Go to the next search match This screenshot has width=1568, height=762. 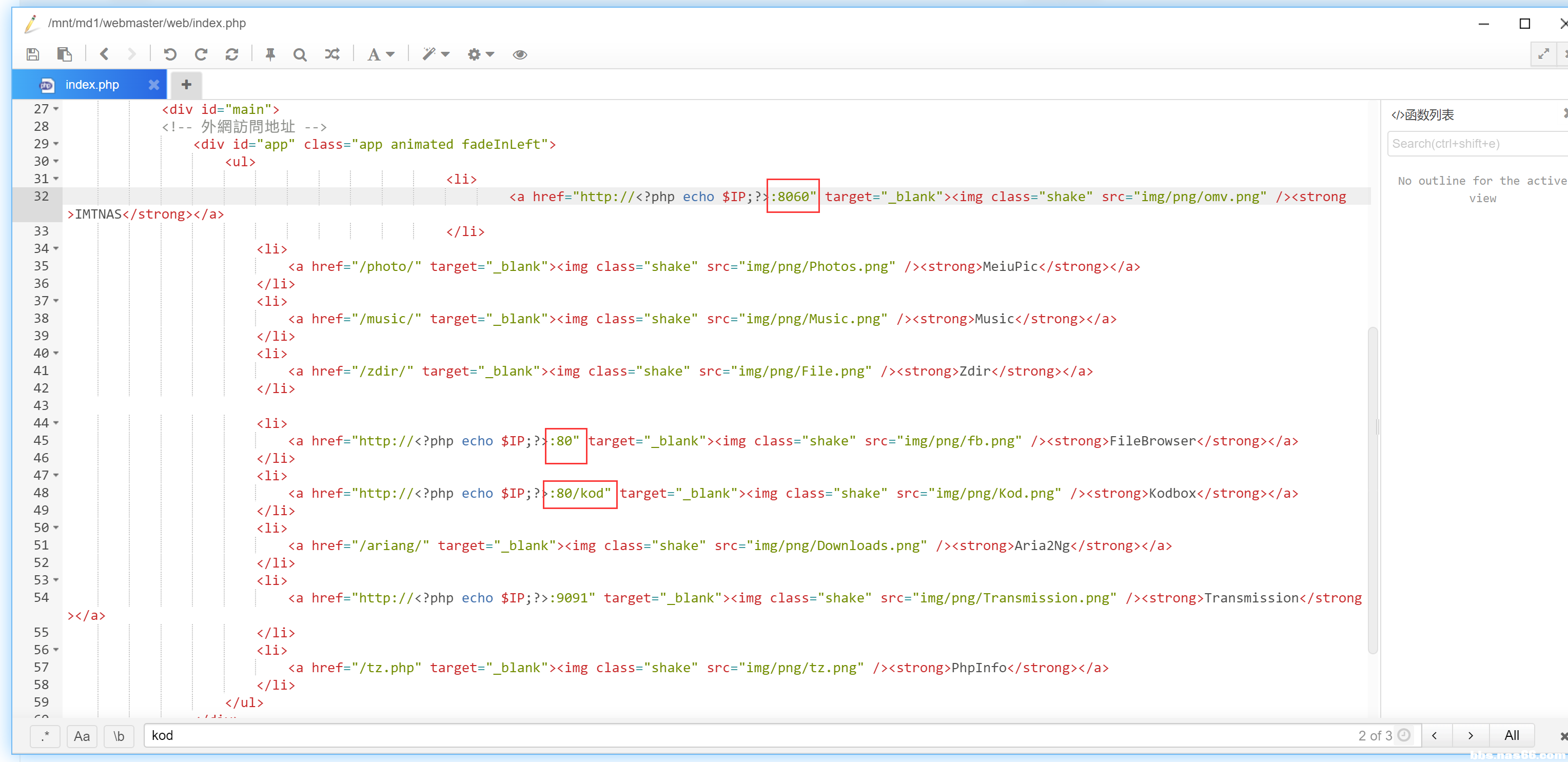(x=1471, y=735)
